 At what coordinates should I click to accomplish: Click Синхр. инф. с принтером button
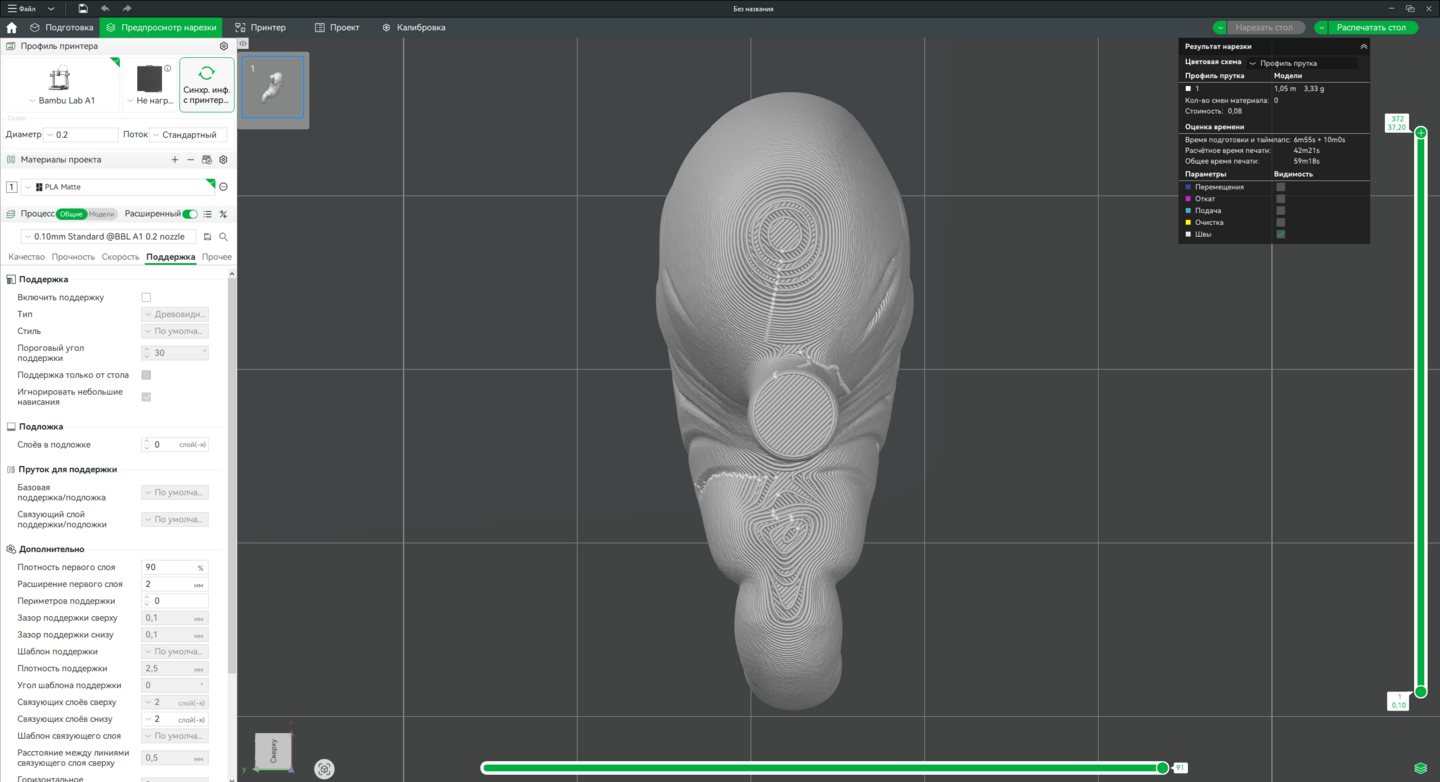[x=207, y=84]
